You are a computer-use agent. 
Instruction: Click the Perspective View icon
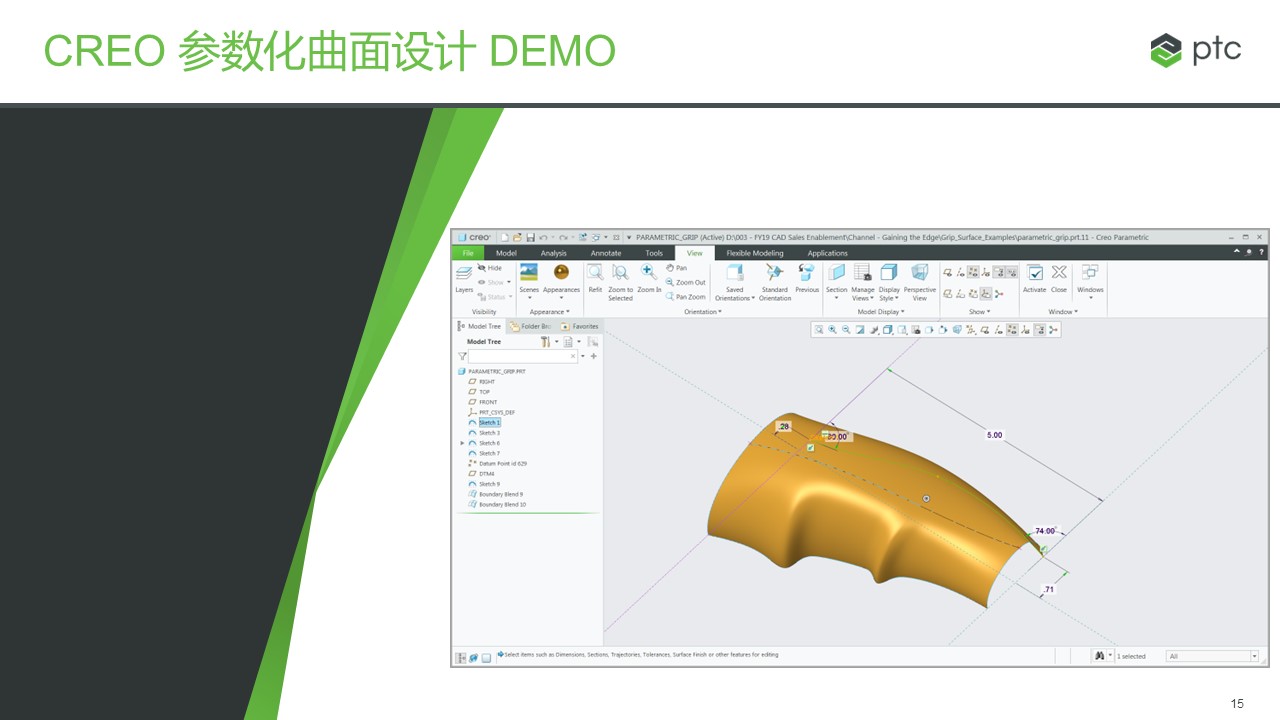coord(920,272)
